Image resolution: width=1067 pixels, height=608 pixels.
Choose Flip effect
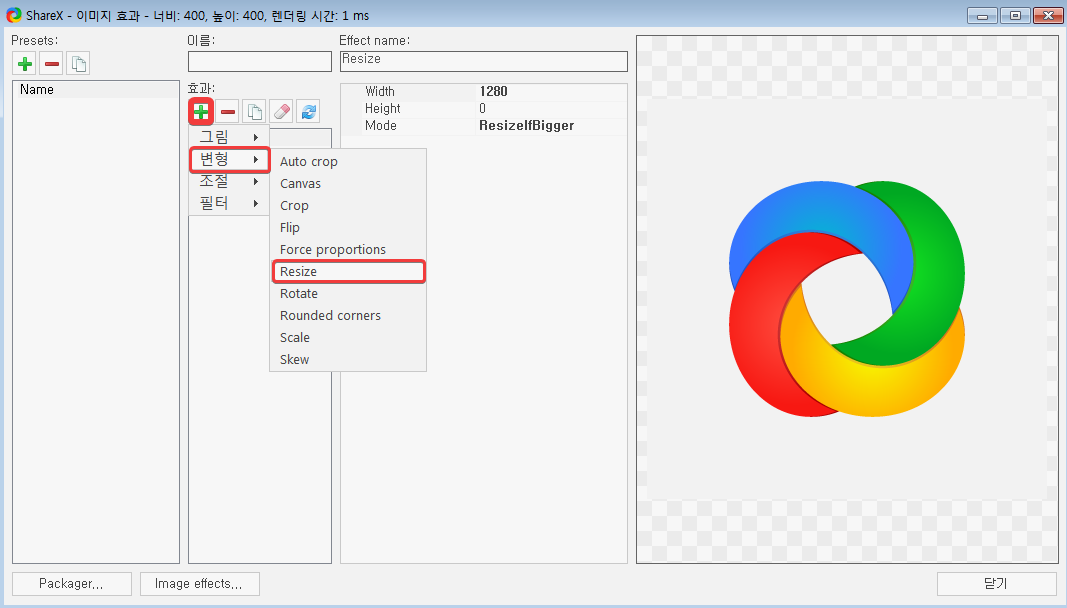(348, 227)
